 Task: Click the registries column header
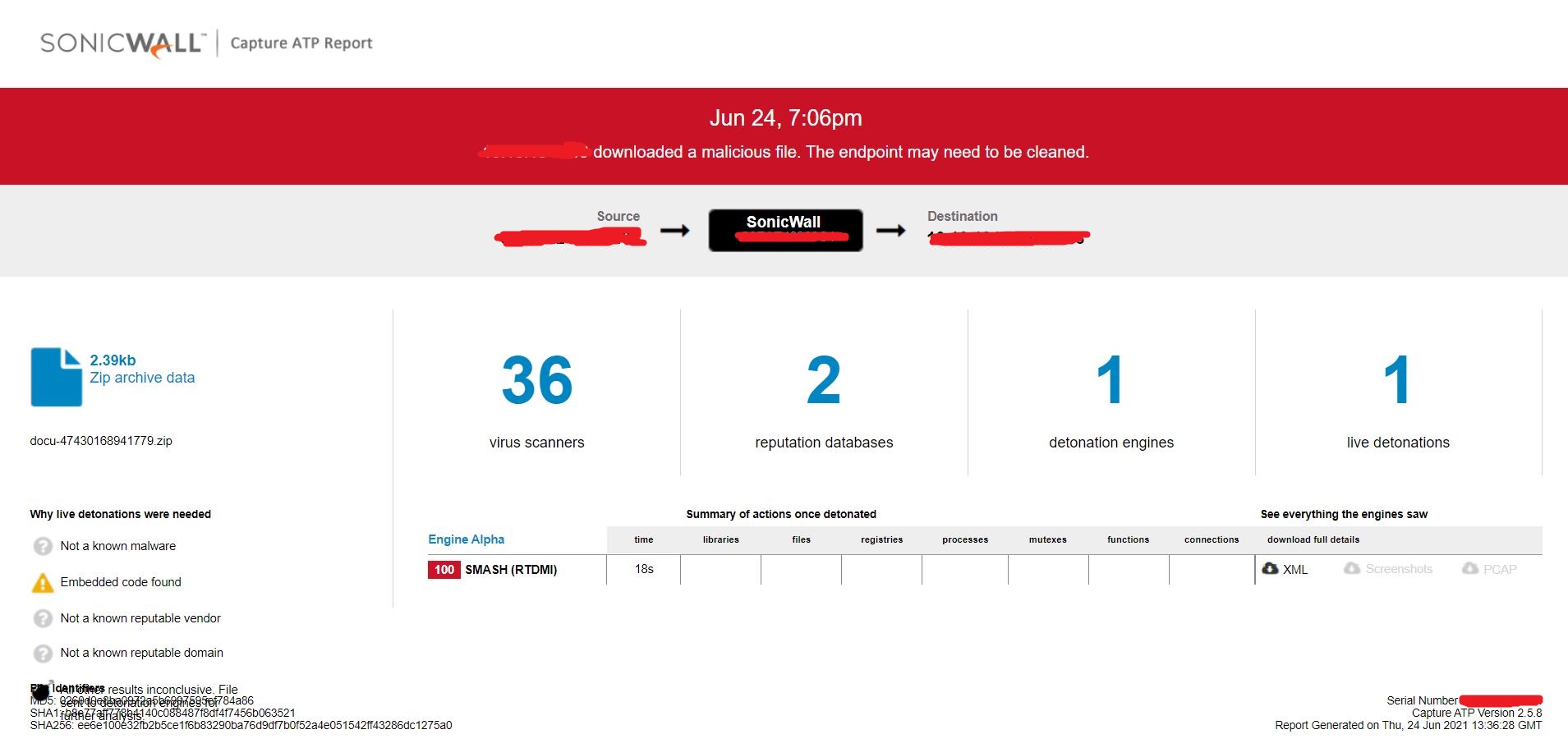[x=882, y=539]
